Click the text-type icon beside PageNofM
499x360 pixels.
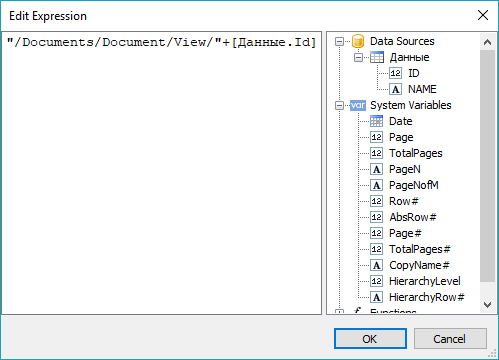pos(377,185)
